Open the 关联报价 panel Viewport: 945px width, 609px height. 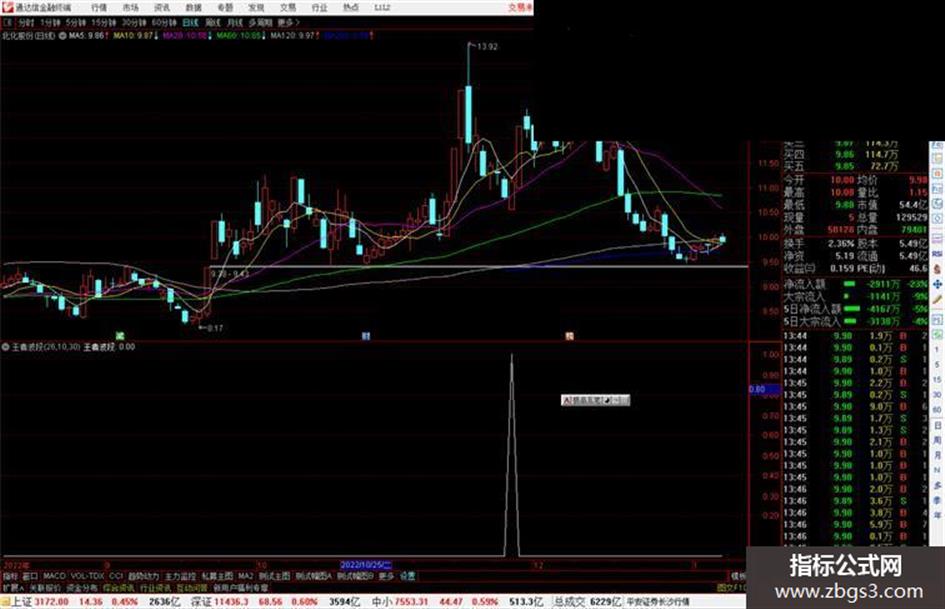pos(45,588)
